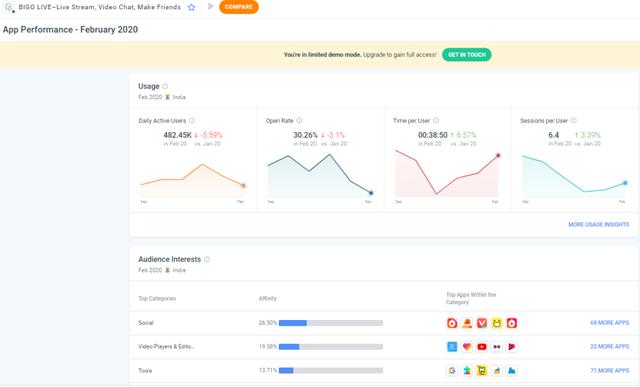640x387 pixels.
Task: Click the favorite star icon beside app title
Action: point(191,7)
